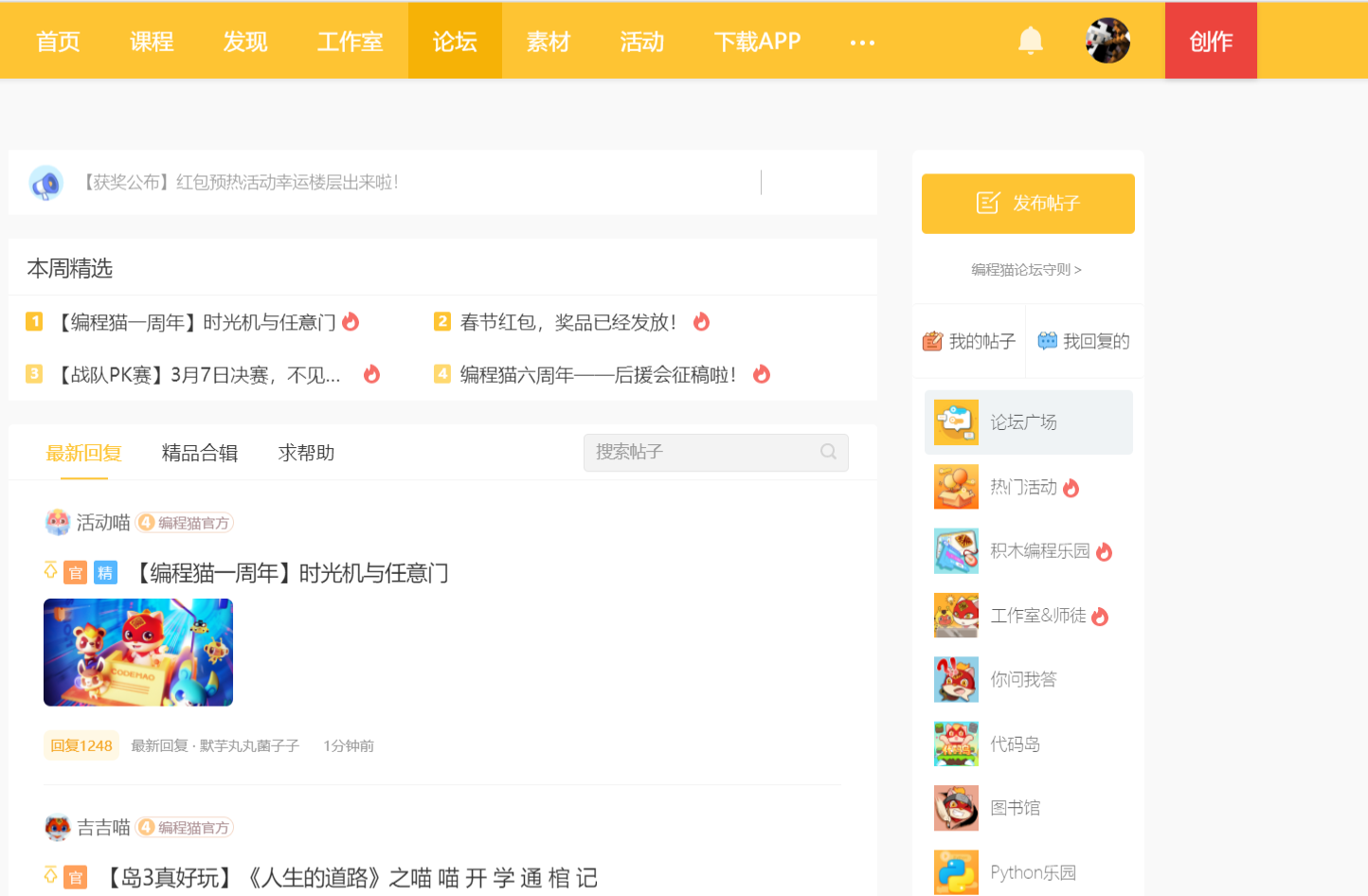
Task: Click the red 创作 button
Action: 1211,41
